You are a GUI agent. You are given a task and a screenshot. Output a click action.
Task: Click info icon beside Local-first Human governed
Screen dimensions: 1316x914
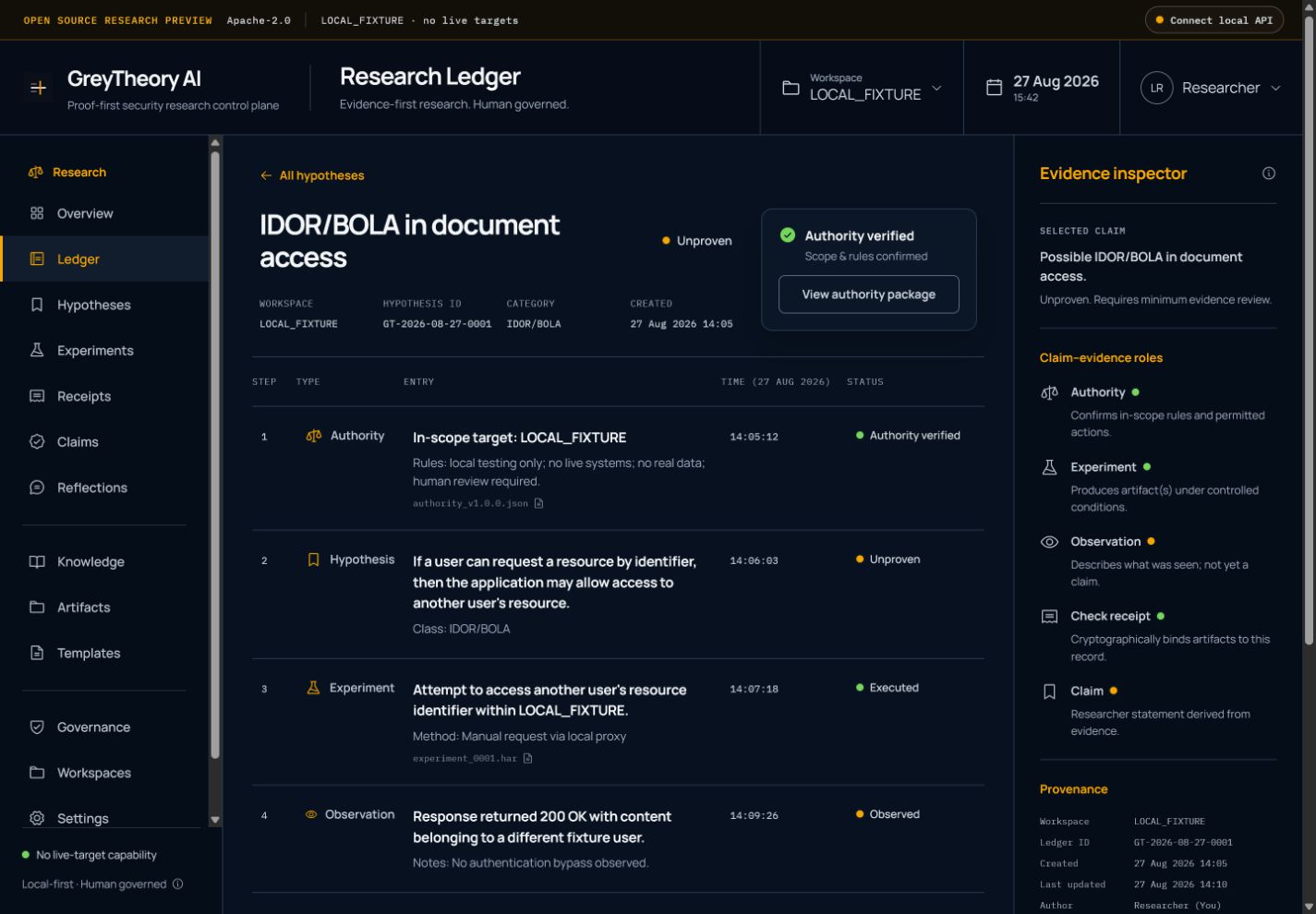pyautogui.click(x=177, y=884)
